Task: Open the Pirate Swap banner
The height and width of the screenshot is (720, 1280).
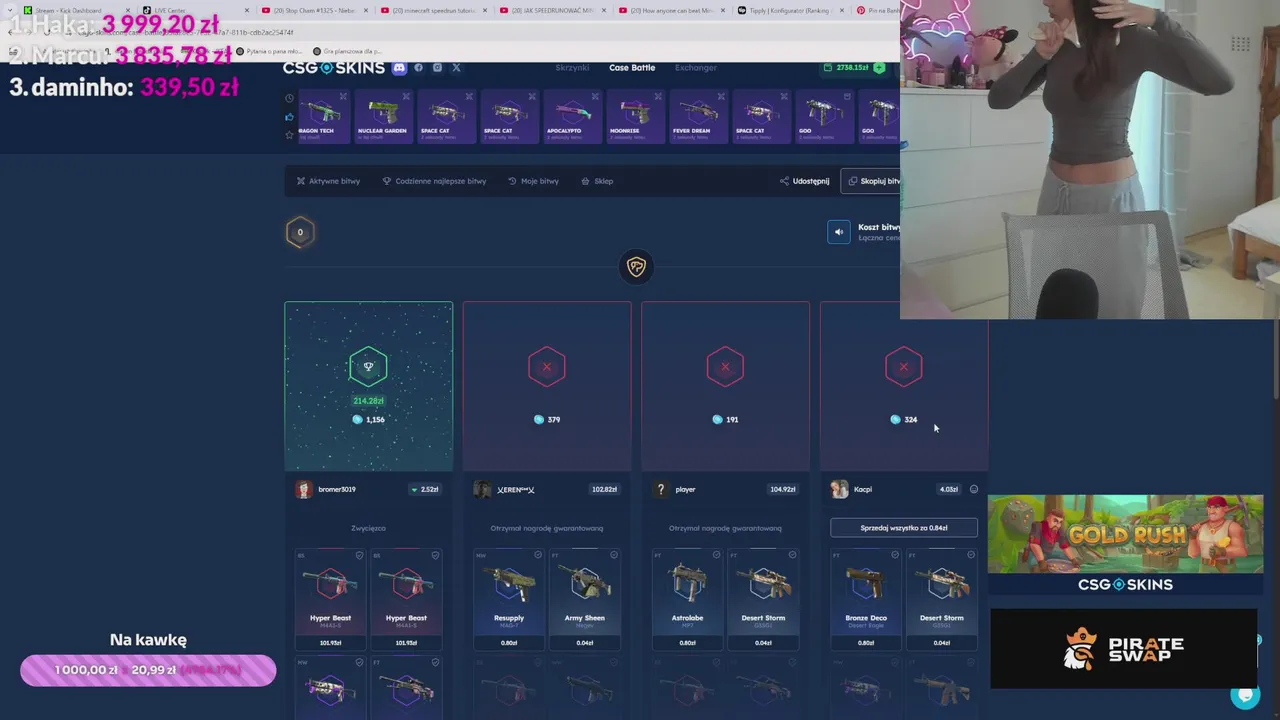Action: (x=1124, y=649)
